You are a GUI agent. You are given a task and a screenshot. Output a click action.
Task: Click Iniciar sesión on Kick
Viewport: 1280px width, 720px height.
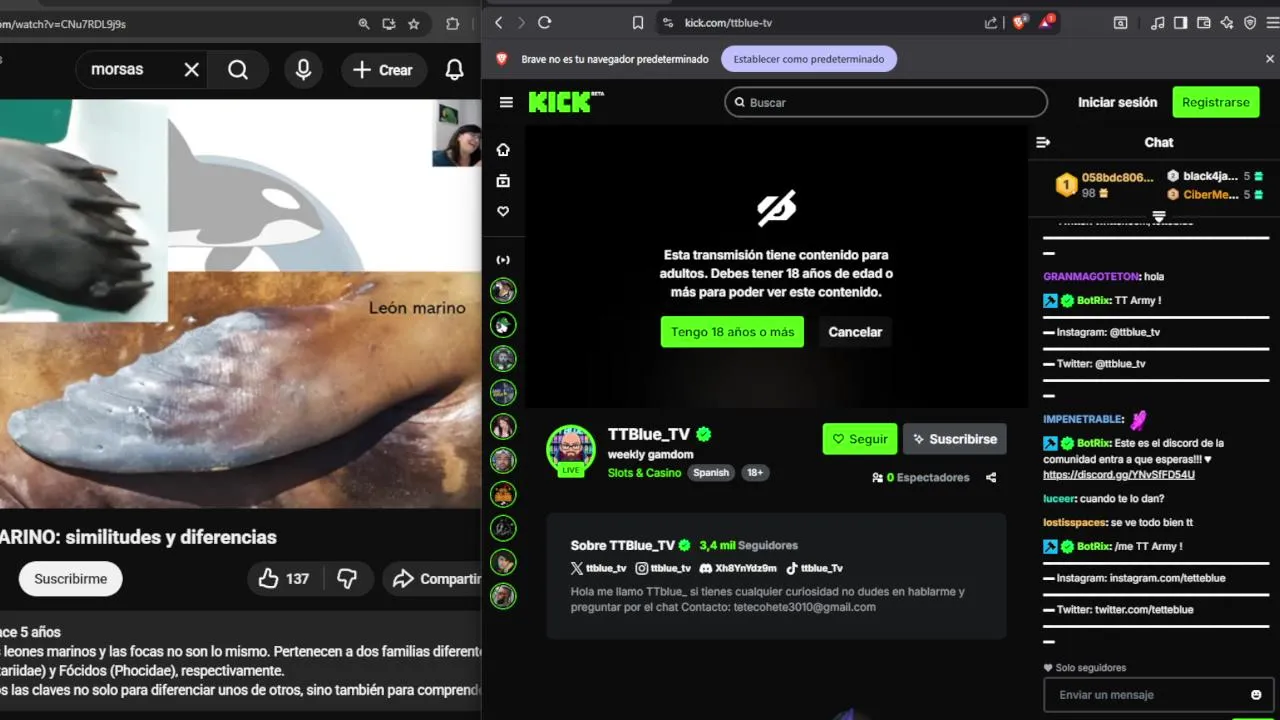pos(1117,102)
